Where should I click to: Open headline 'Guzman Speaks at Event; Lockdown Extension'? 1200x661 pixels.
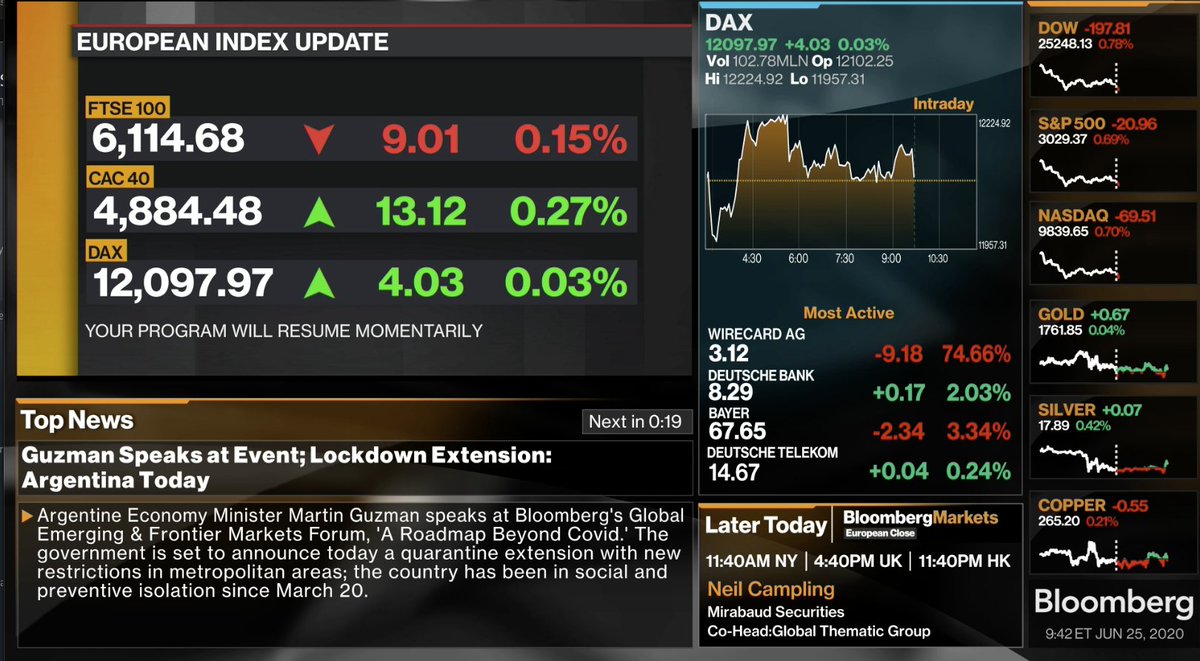click(x=286, y=467)
